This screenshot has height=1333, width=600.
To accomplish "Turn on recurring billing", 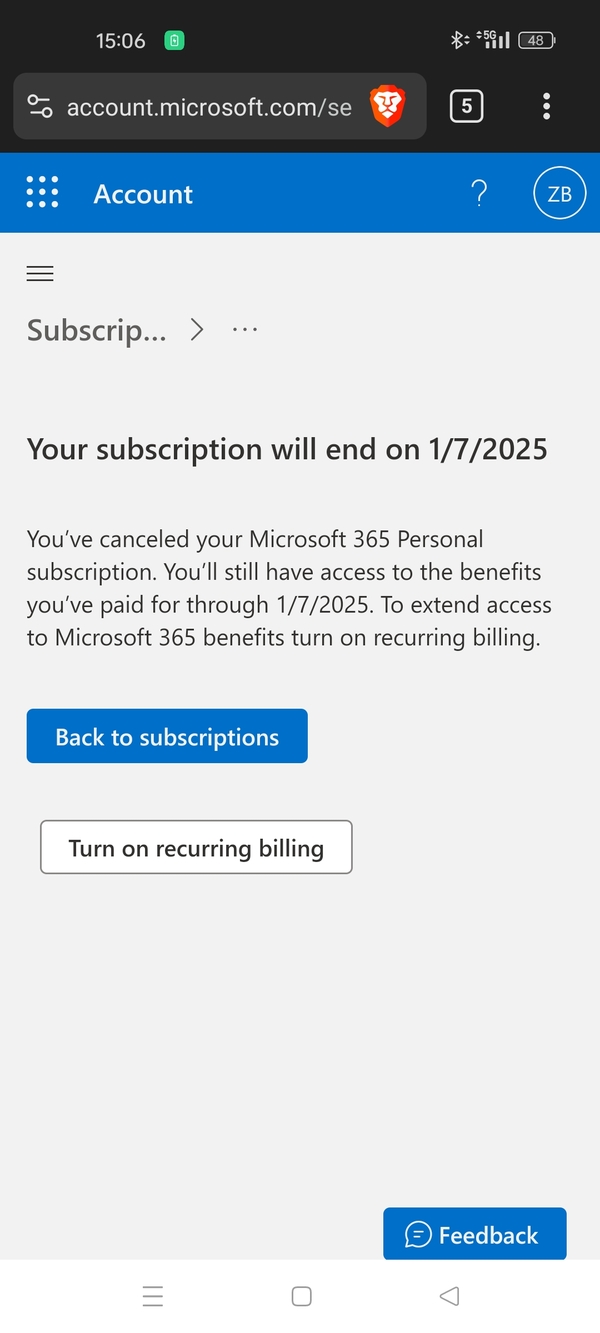I will (x=196, y=848).
